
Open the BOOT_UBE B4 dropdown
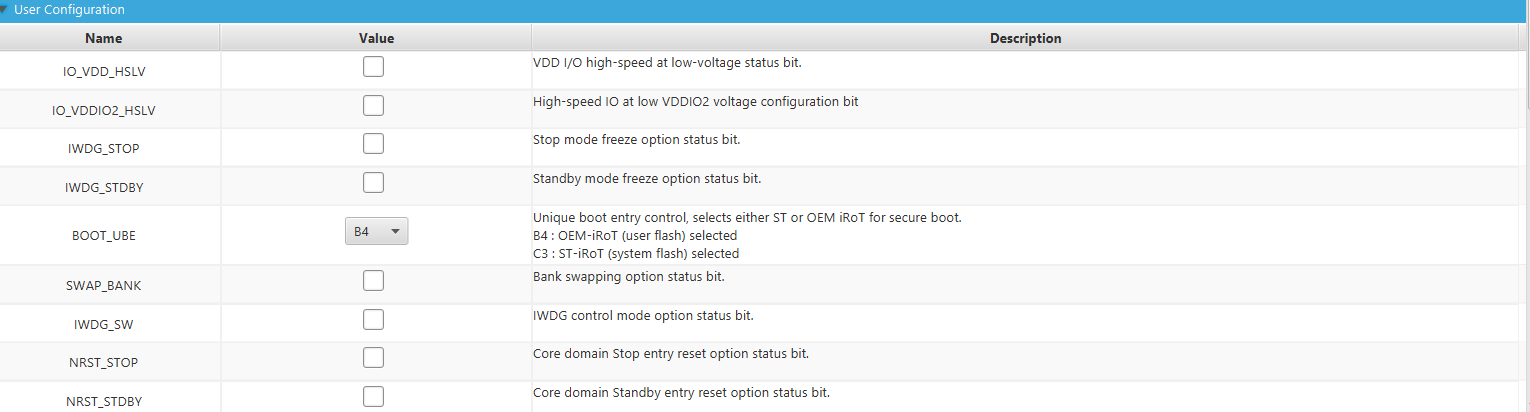(377, 231)
